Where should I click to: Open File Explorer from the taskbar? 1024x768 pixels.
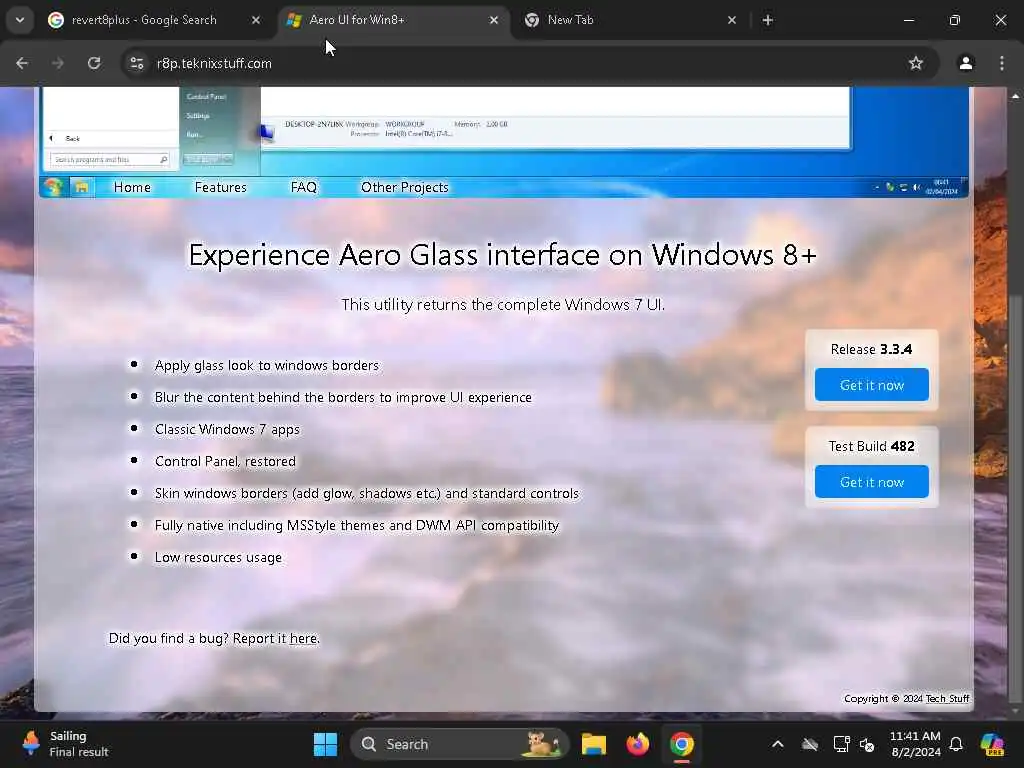click(594, 744)
